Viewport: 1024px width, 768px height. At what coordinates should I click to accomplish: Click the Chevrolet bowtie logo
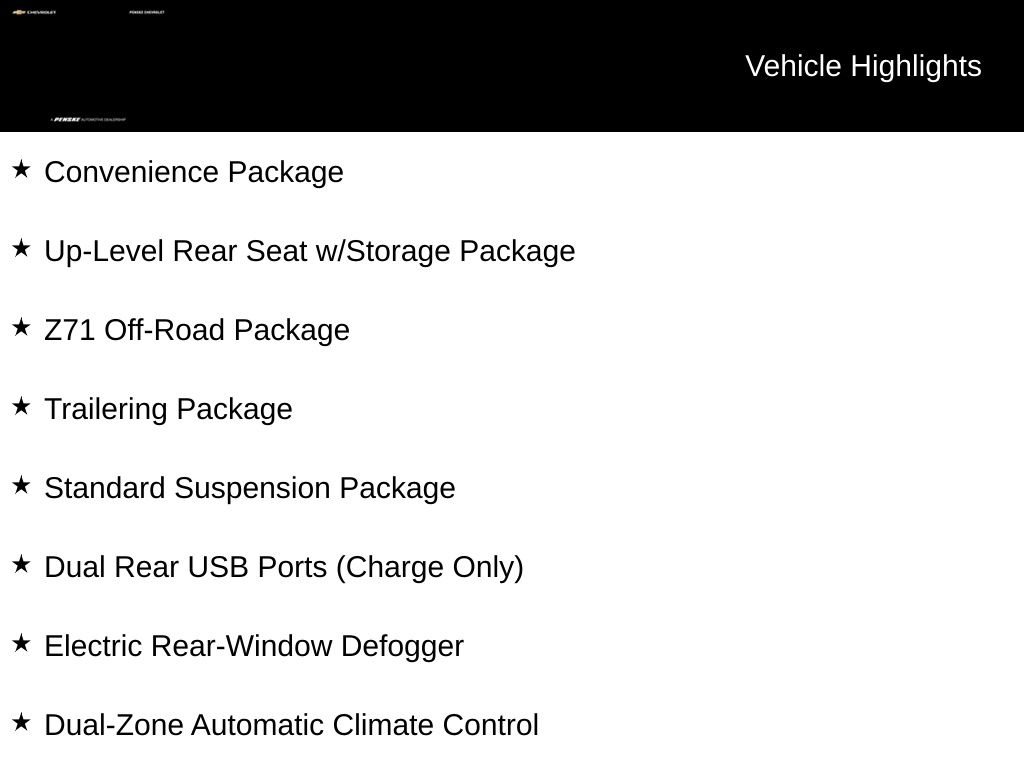pyautogui.click(x=19, y=13)
